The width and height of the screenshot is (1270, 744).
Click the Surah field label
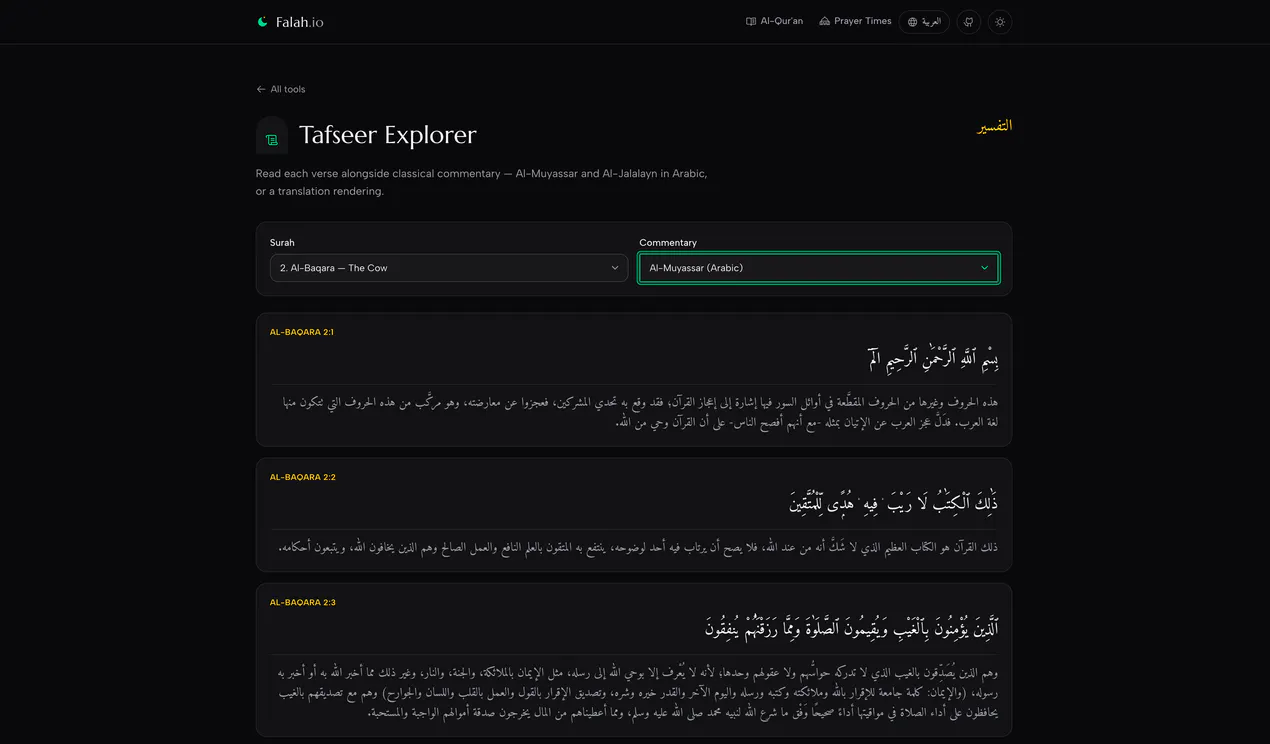click(282, 242)
